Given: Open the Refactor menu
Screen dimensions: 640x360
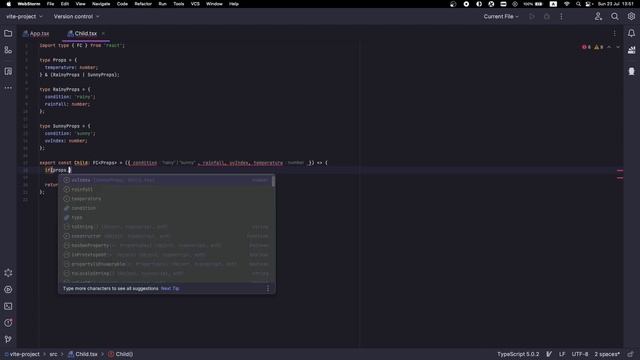Looking at the screenshot, I should coord(143,4).
